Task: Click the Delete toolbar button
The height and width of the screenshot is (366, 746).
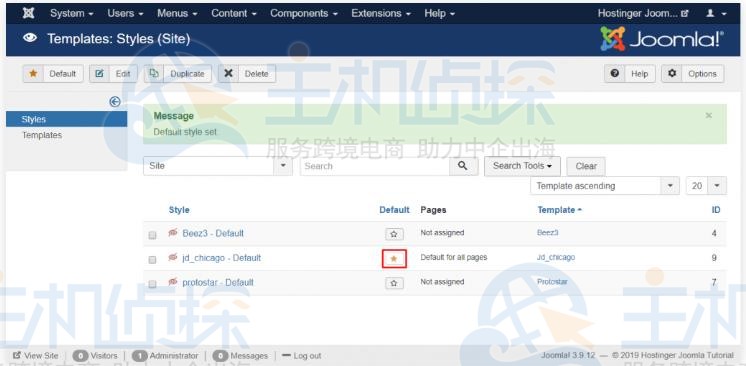Action: (247, 74)
